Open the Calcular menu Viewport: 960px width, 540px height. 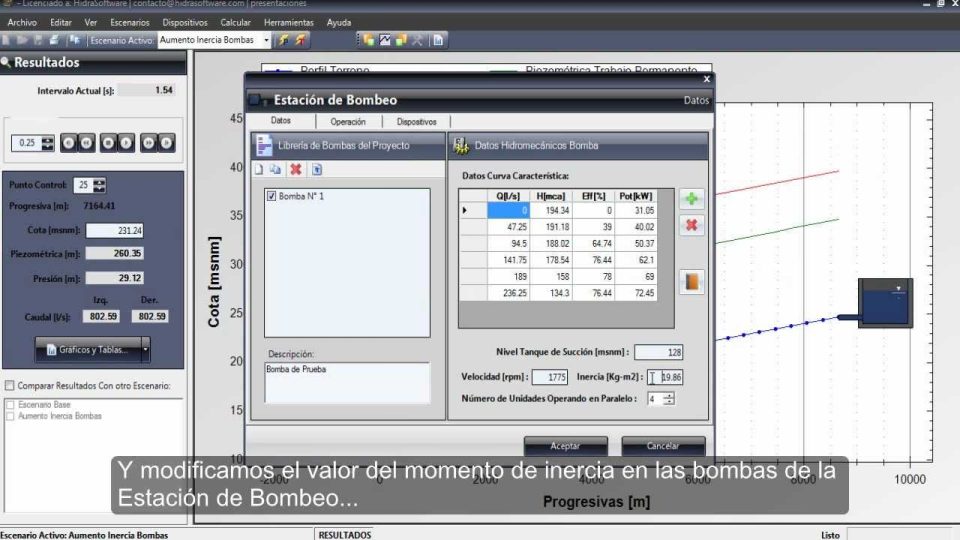coord(236,22)
